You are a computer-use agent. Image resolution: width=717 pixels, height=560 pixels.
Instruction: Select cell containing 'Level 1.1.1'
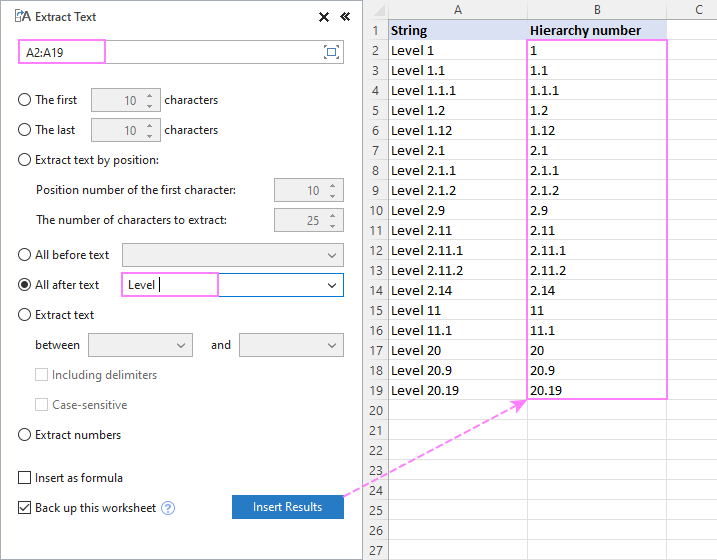tap(458, 91)
